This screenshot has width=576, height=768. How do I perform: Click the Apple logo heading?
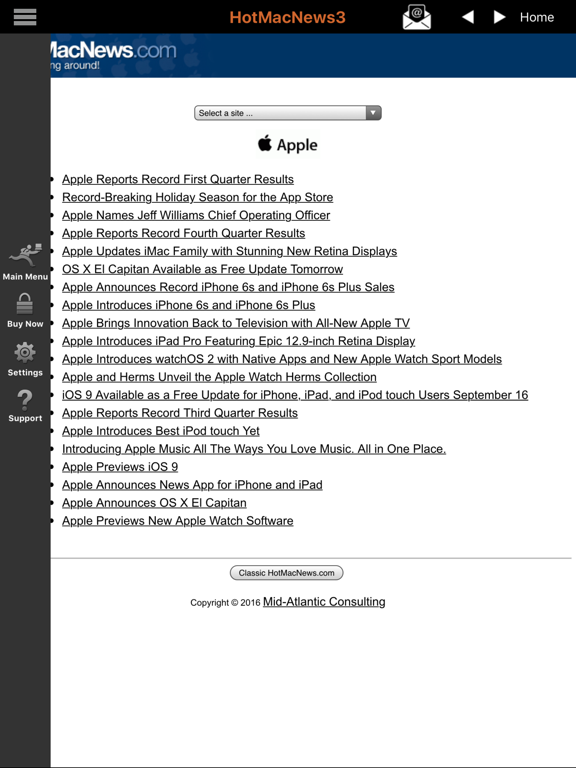pos(288,144)
